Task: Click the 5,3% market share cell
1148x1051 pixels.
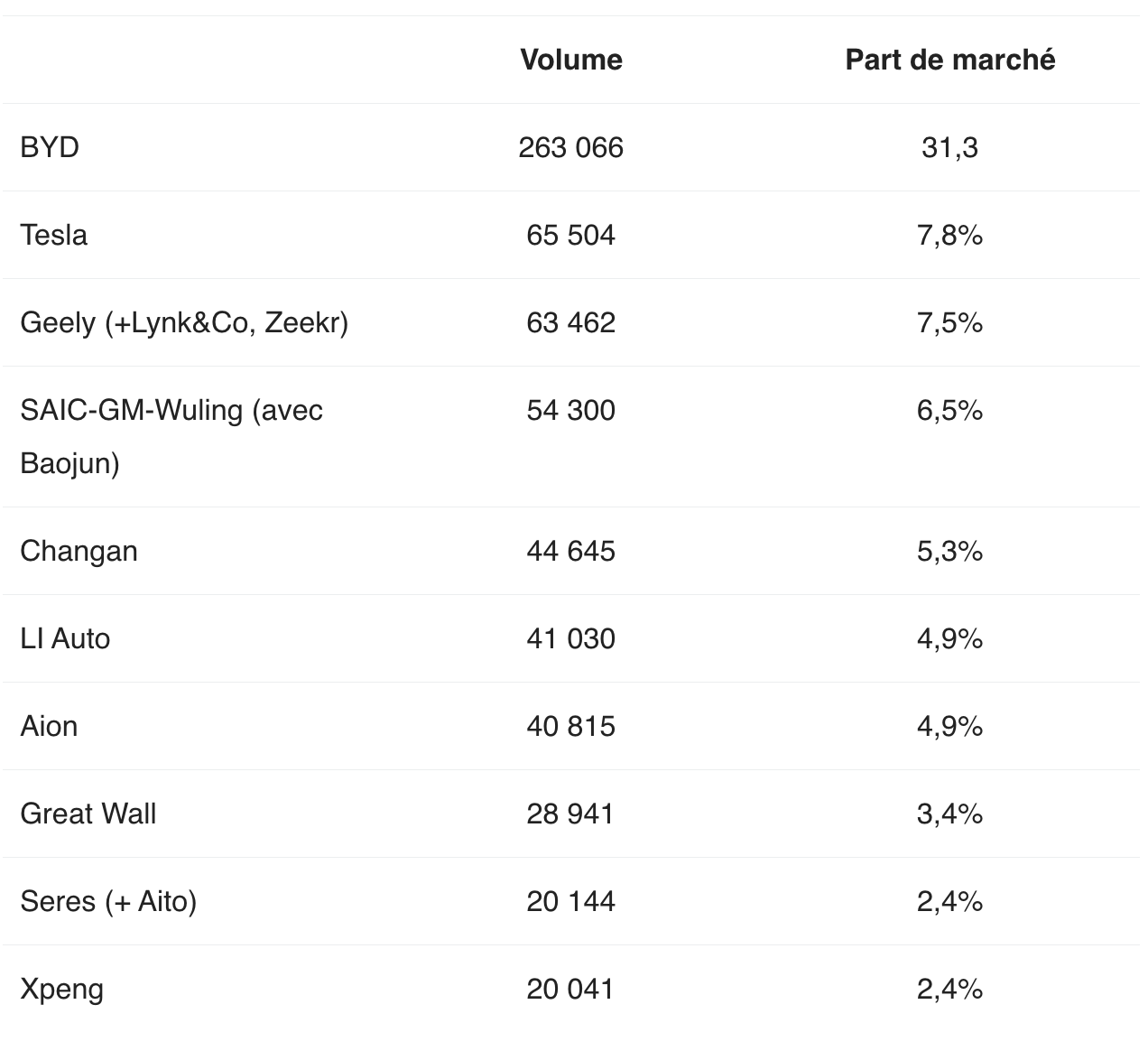Action: pos(949,551)
